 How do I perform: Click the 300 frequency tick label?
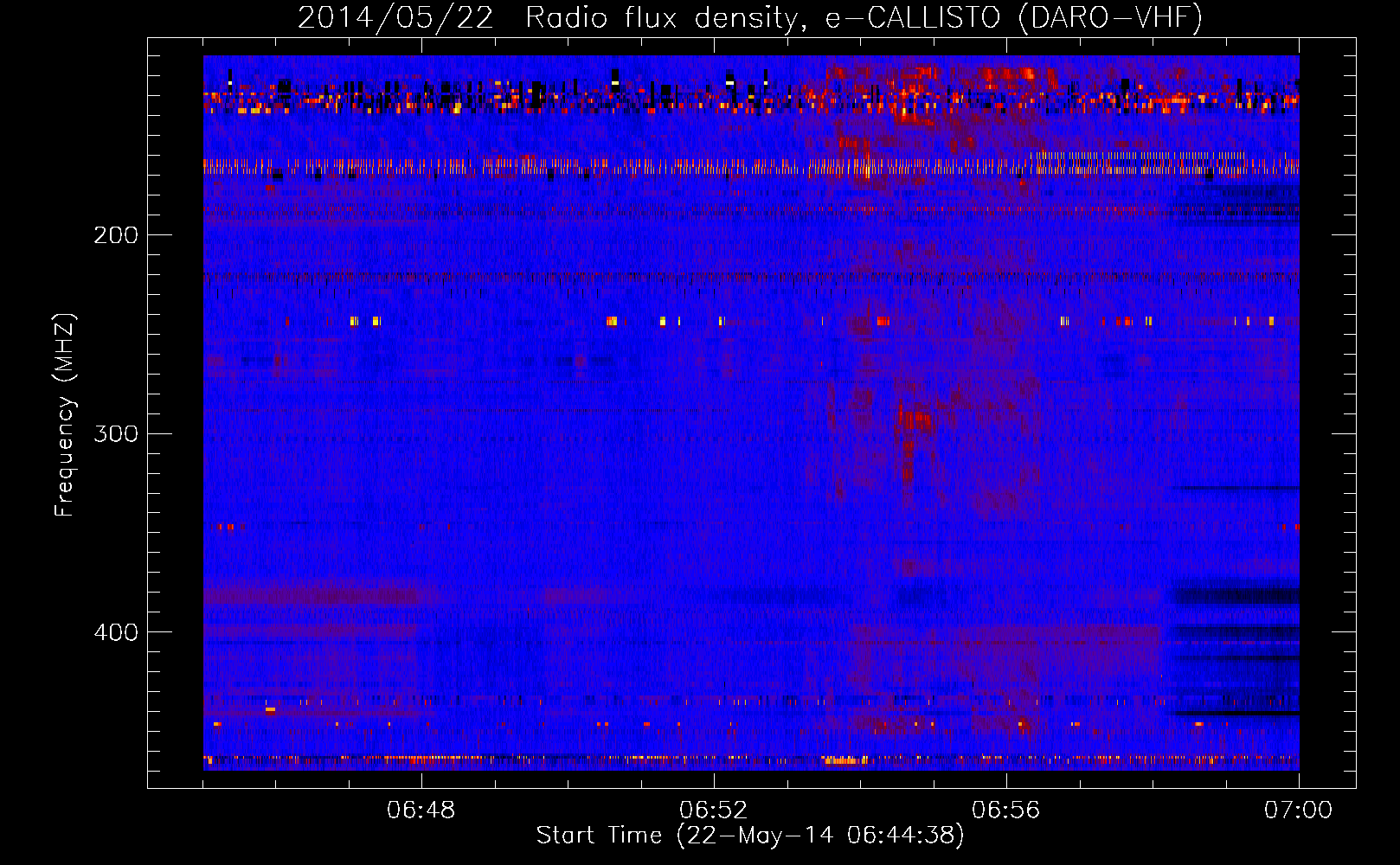click(116, 433)
